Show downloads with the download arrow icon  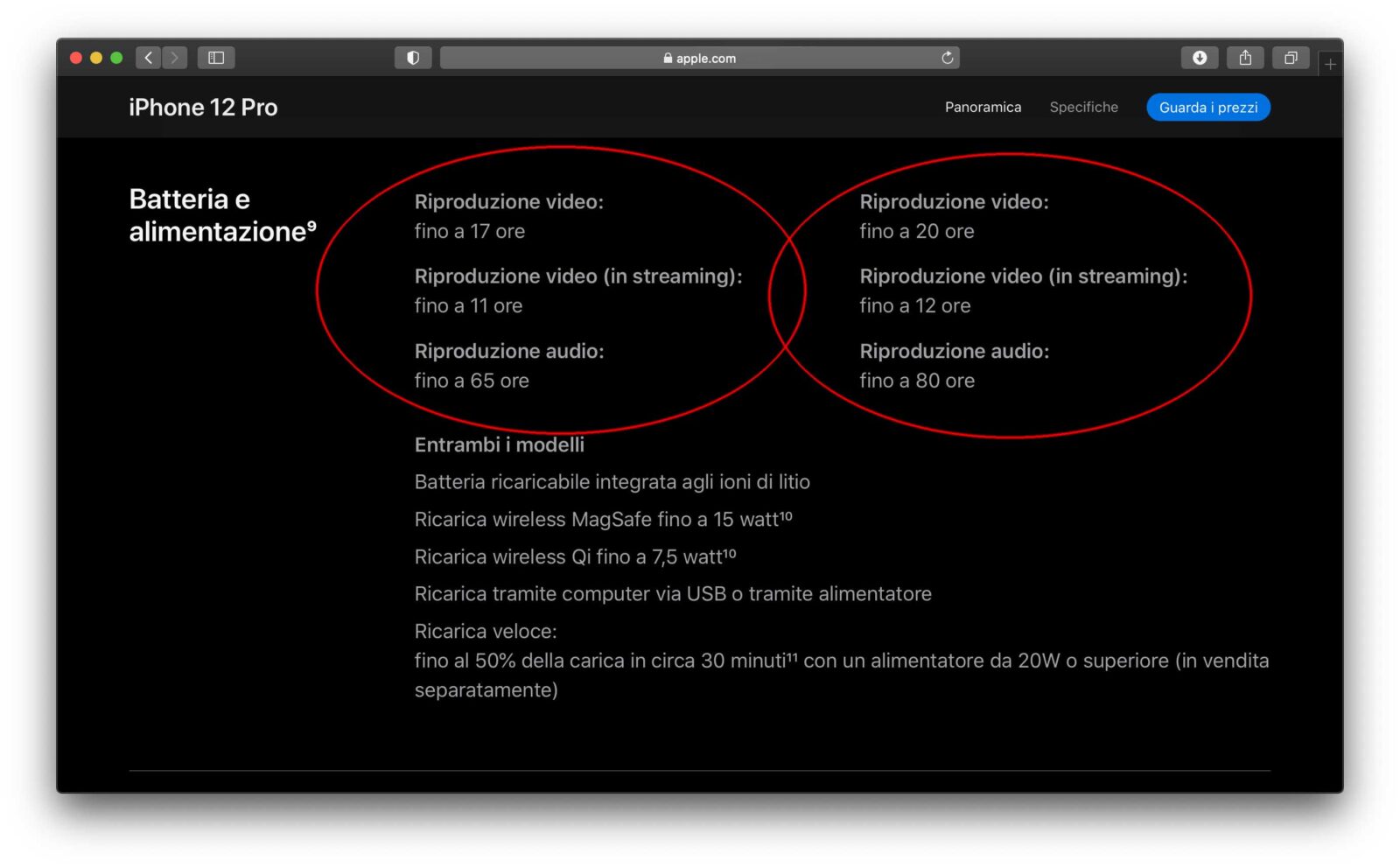(1200, 58)
